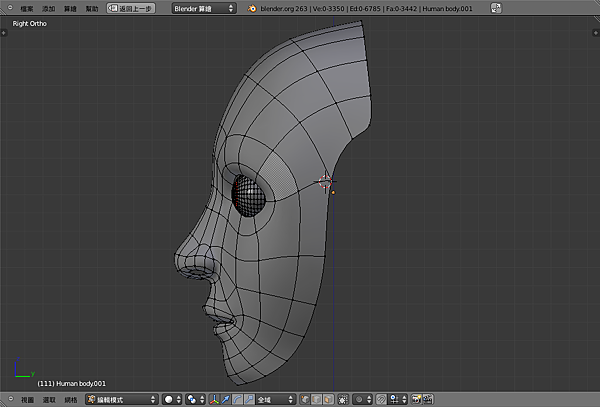This screenshot has height=407, width=600.
Task: Click the 返回上一步 (Back to Previous) button
Action: point(132,8)
